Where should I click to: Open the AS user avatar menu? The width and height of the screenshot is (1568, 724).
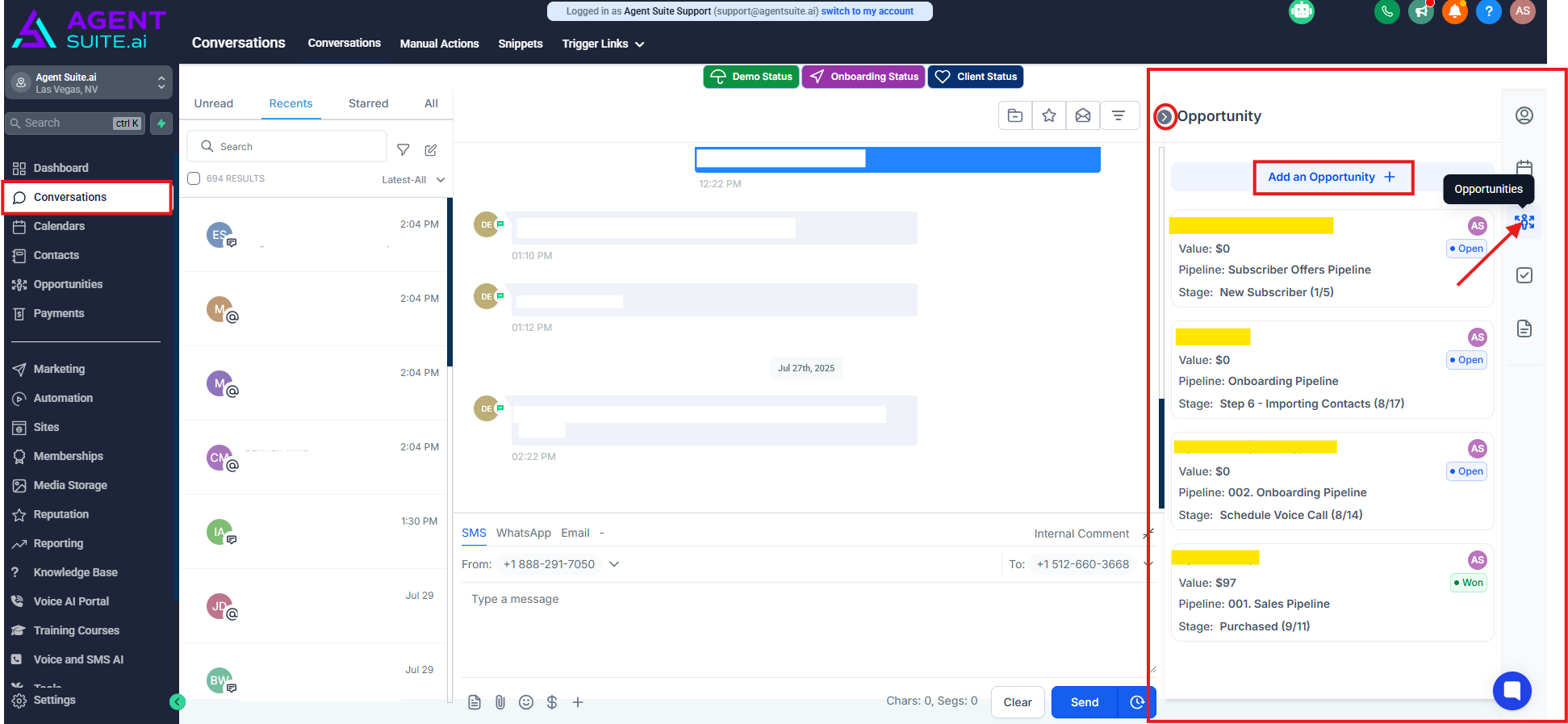[x=1523, y=11]
